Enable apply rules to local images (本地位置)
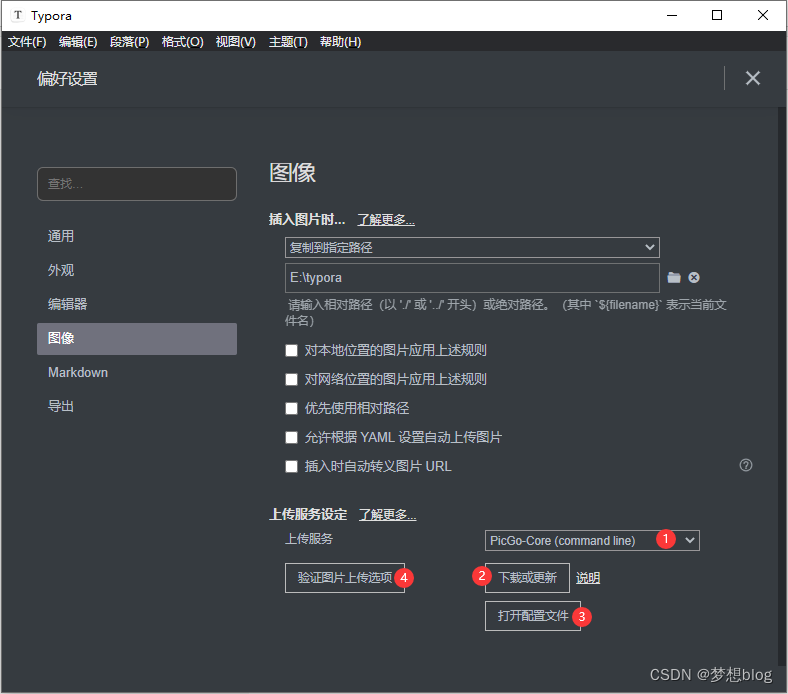Screen dimensions: 788x694 (291, 350)
